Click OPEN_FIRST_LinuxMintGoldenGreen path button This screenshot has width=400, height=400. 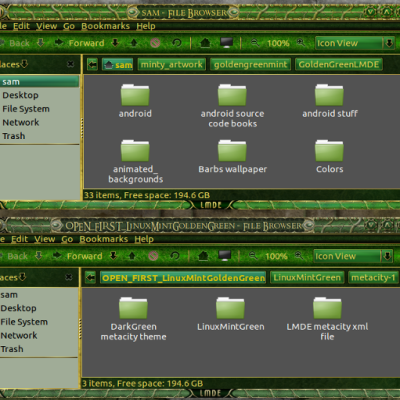pyautogui.click(x=183, y=278)
